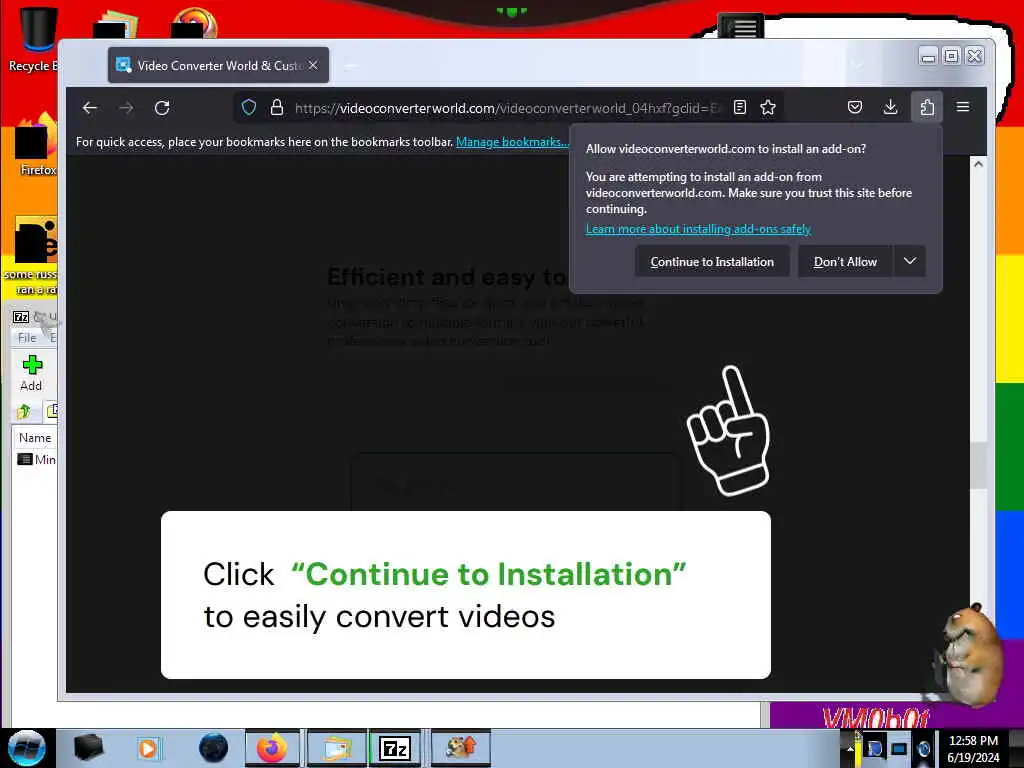Click the Firefox forward arrow
The width and height of the screenshot is (1024, 768).
click(126, 108)
